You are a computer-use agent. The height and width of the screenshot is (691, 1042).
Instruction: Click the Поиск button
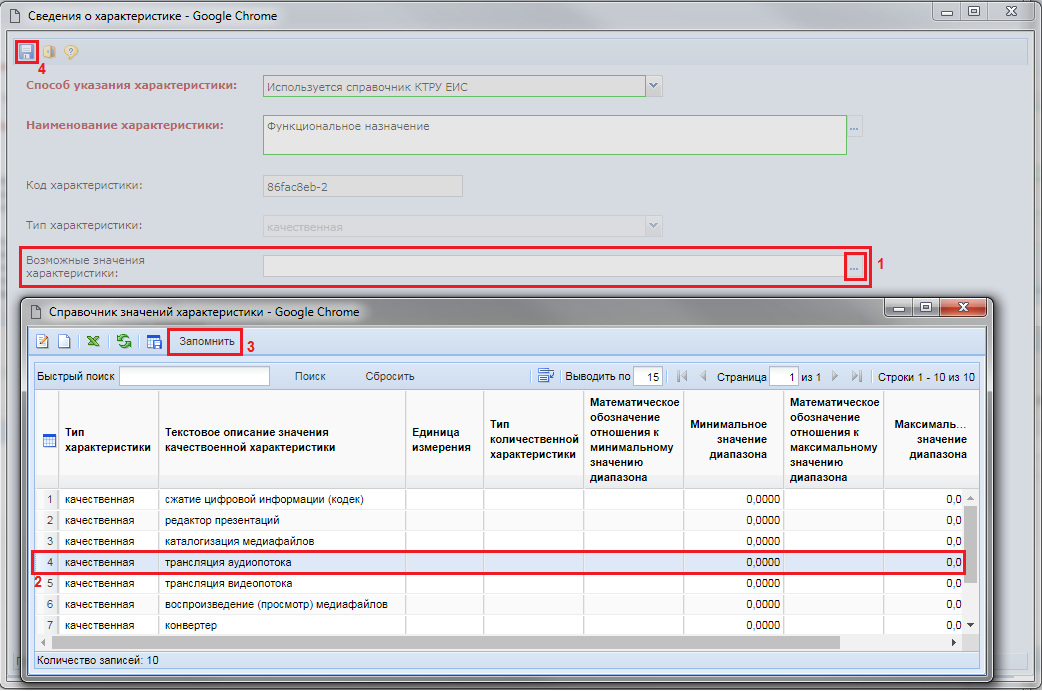(310, 376)
